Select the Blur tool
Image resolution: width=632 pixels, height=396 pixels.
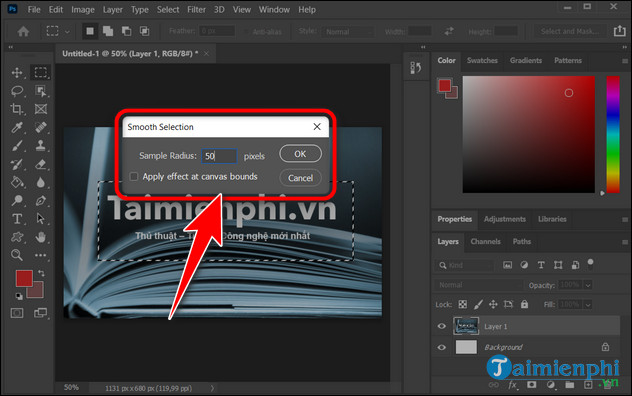pyautogui.click(x=40, y=182)
